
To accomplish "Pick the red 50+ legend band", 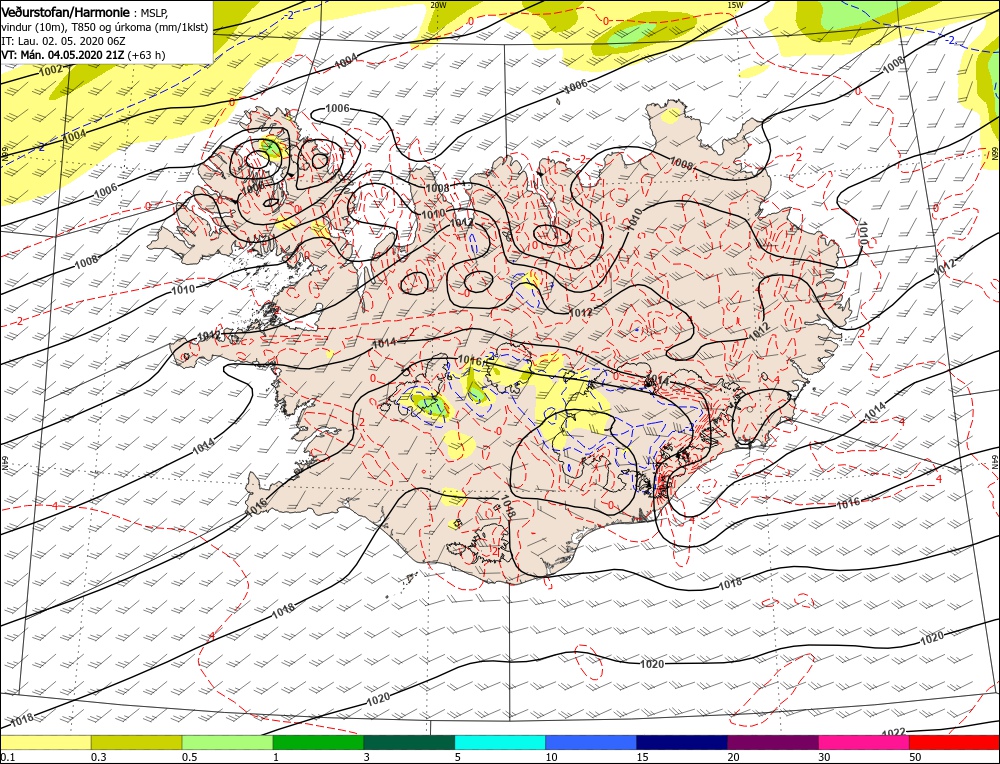I will click(955, 742).
